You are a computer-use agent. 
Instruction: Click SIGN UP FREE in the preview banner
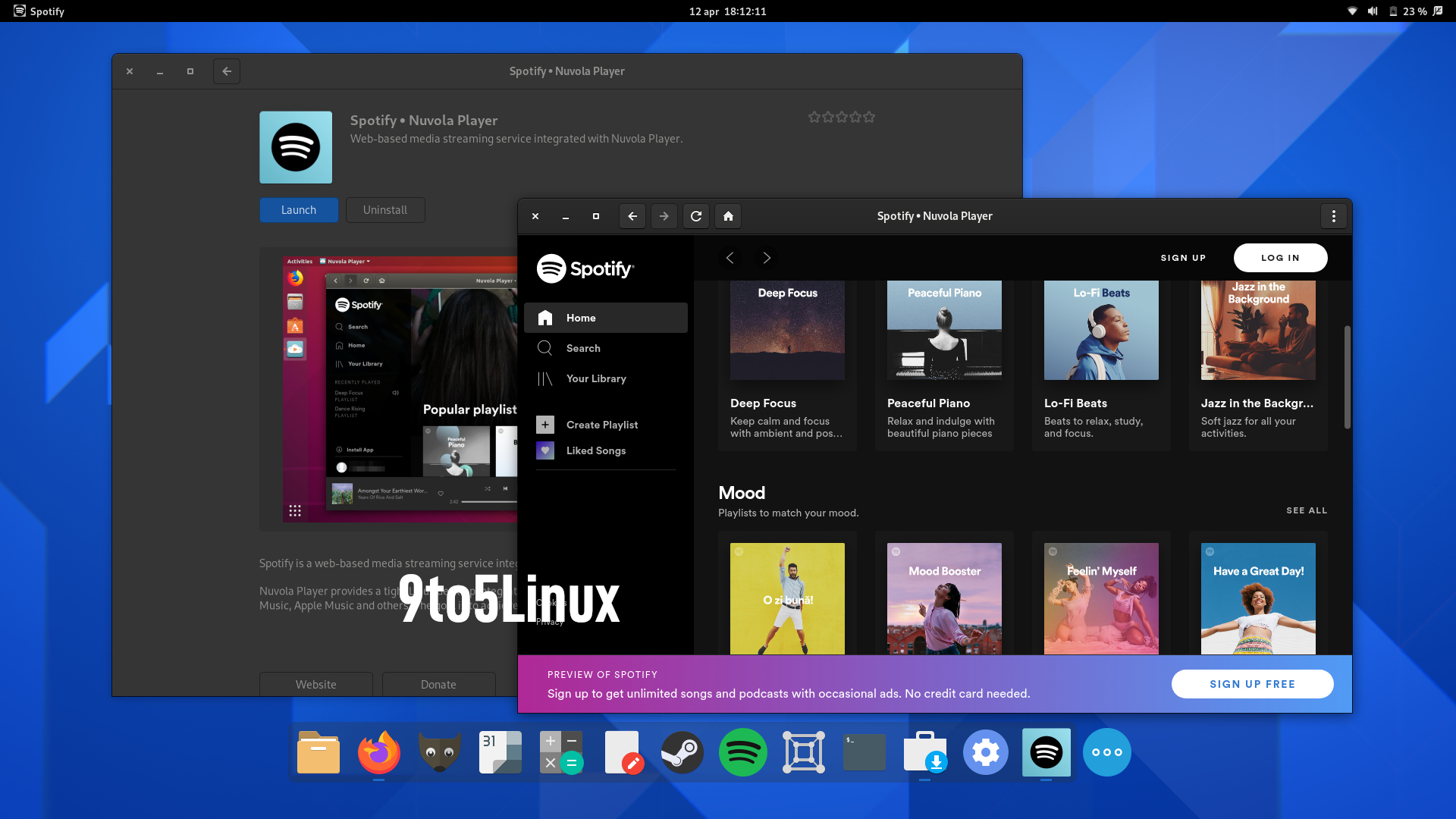point(1252,683)
